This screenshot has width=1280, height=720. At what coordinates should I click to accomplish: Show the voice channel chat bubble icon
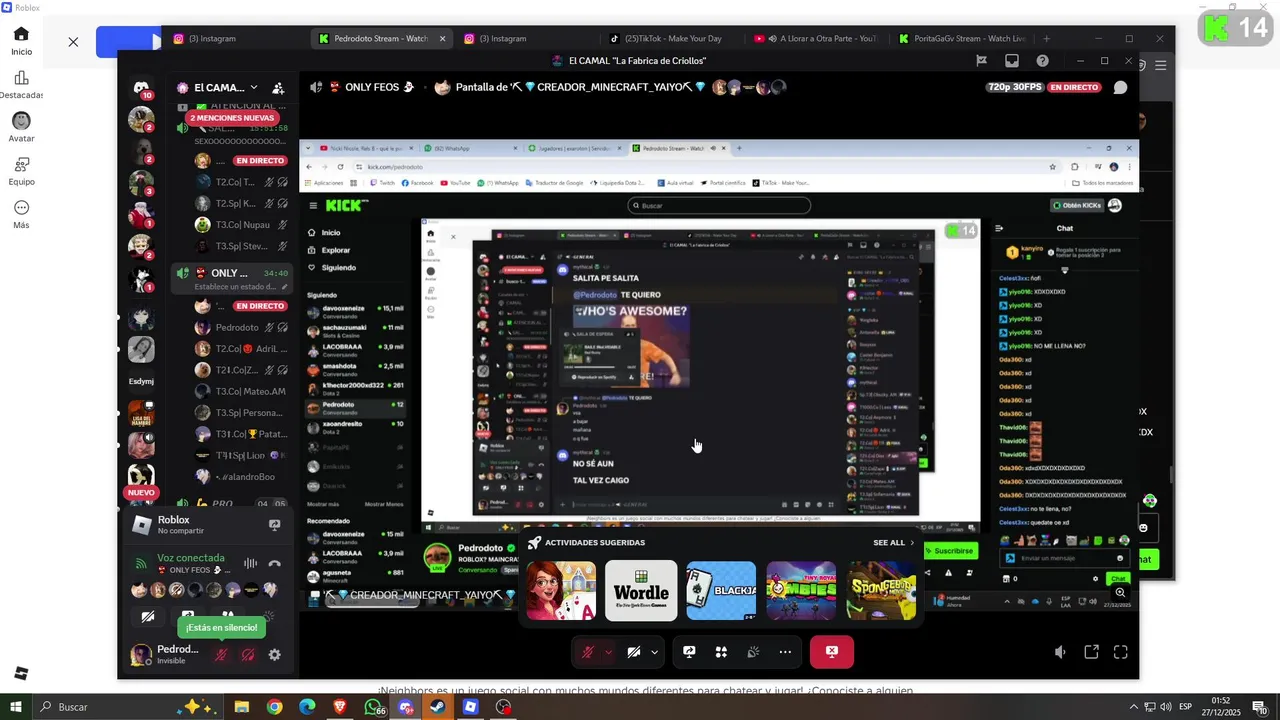click(1120, 87)
